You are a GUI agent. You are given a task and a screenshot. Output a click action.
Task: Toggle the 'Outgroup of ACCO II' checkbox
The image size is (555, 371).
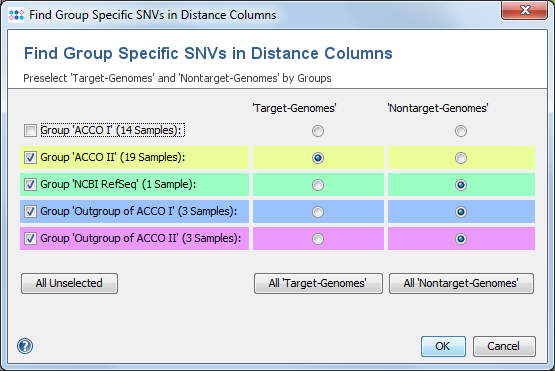pos(30,238)
